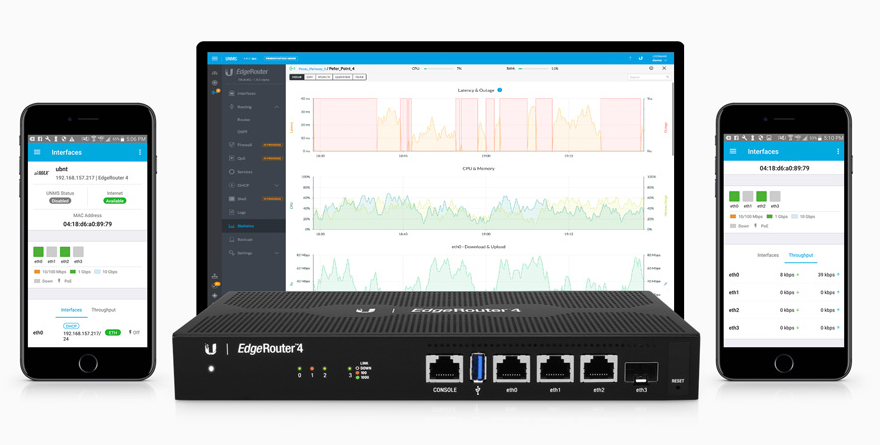Tap the eth0 port square on left phone
The image size is (880, 445).
(39, 252)
